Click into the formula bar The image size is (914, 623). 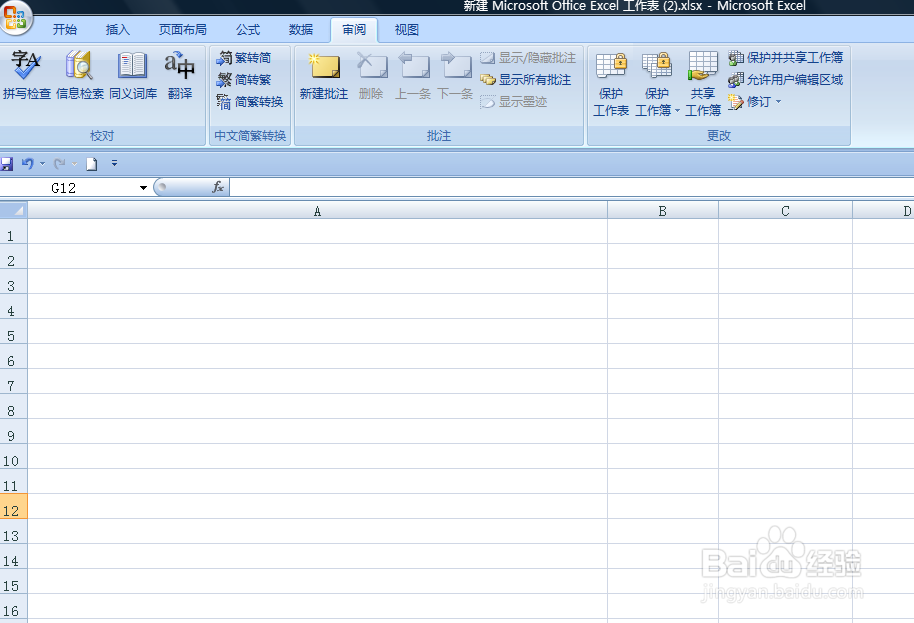(x=571, y=188)
